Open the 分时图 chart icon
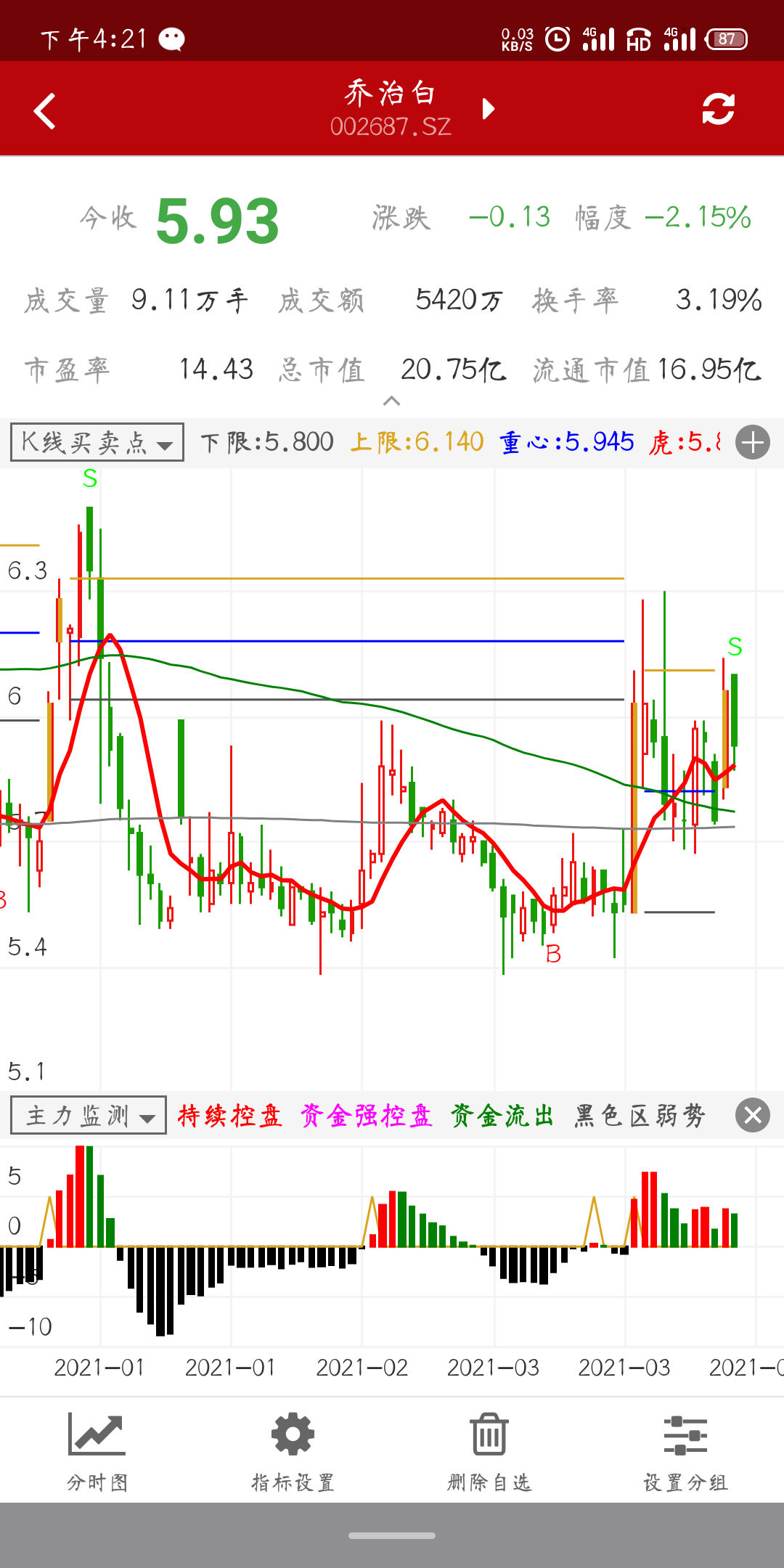 97,1435
